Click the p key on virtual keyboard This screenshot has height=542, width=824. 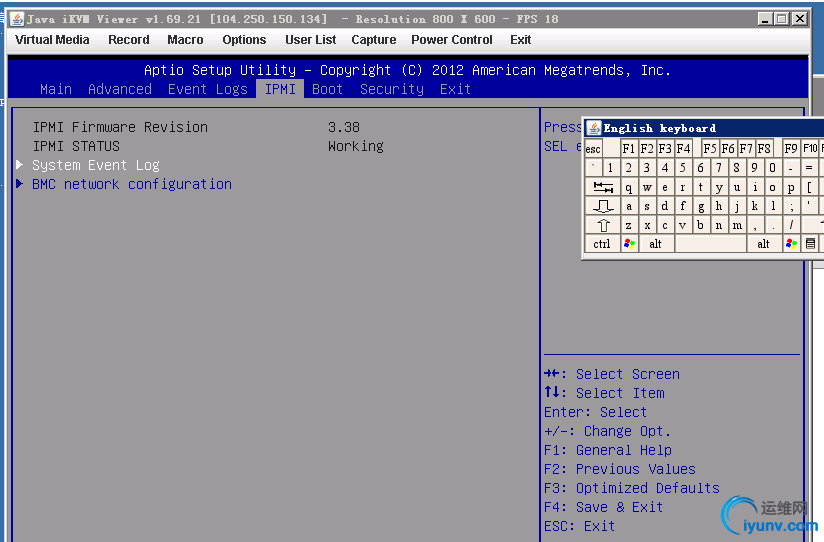coord(791,187)
